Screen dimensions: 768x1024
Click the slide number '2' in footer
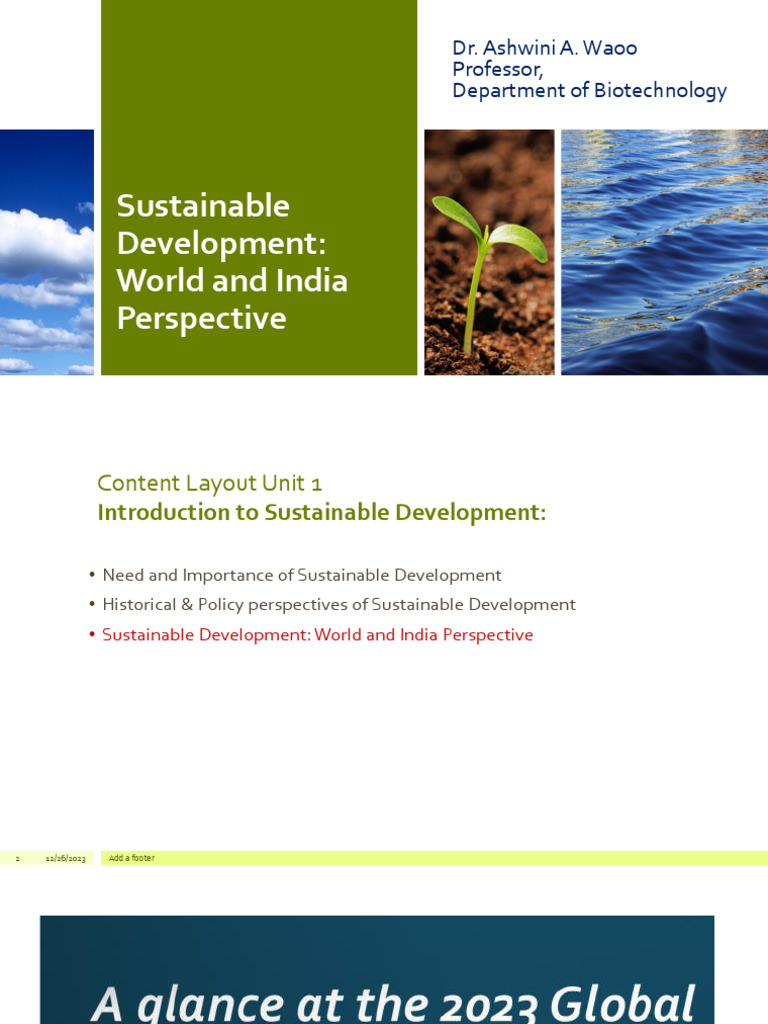(18, 858)
